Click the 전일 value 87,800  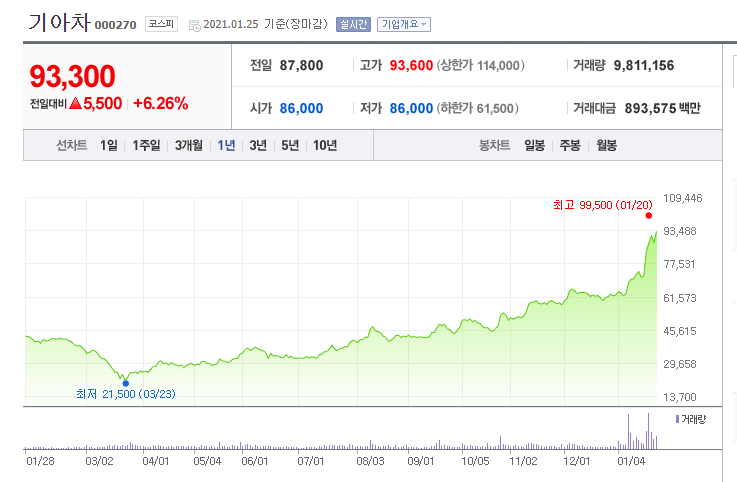coord(301,65)
